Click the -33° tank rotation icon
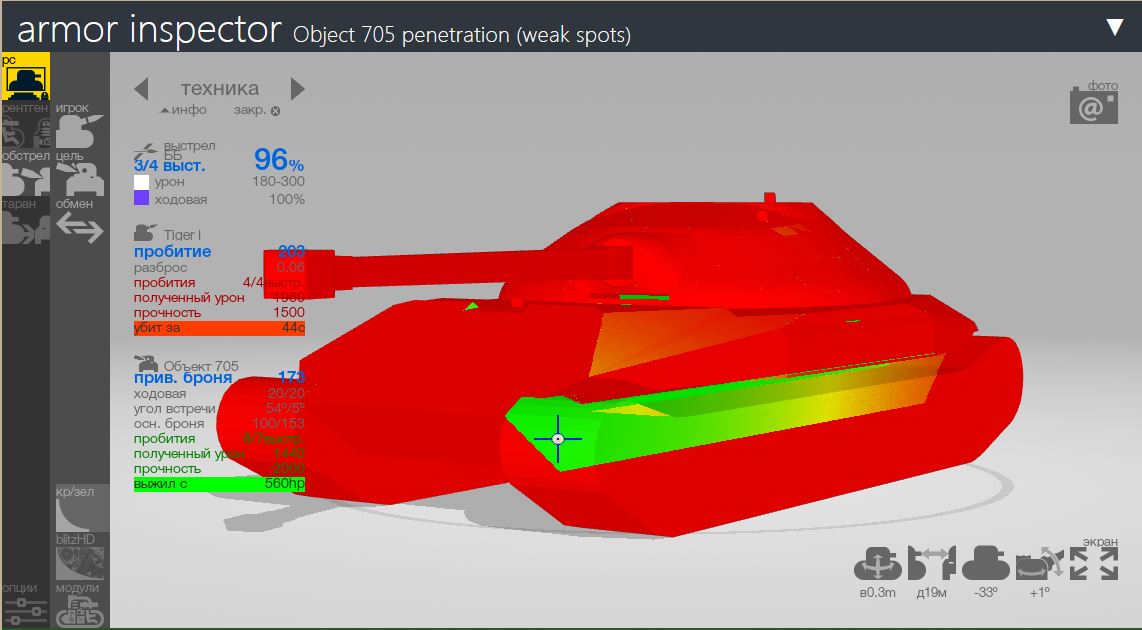Screen dimensions: 1142x630 pos(985,564)
